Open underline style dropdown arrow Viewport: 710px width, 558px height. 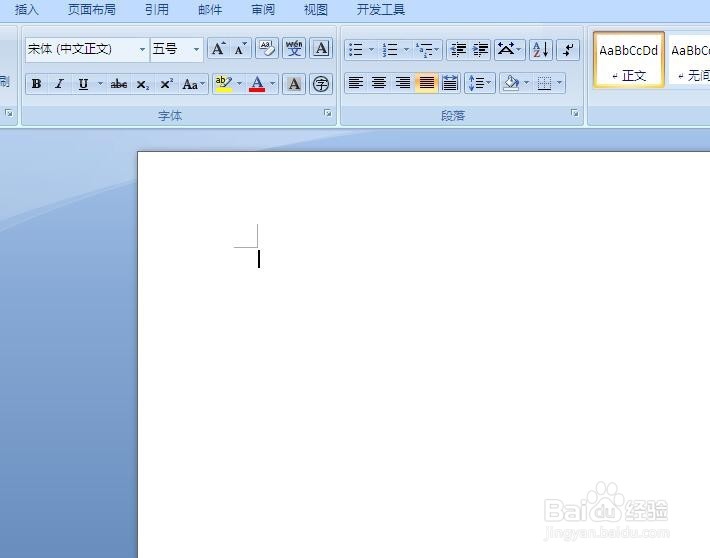point(101,84)
